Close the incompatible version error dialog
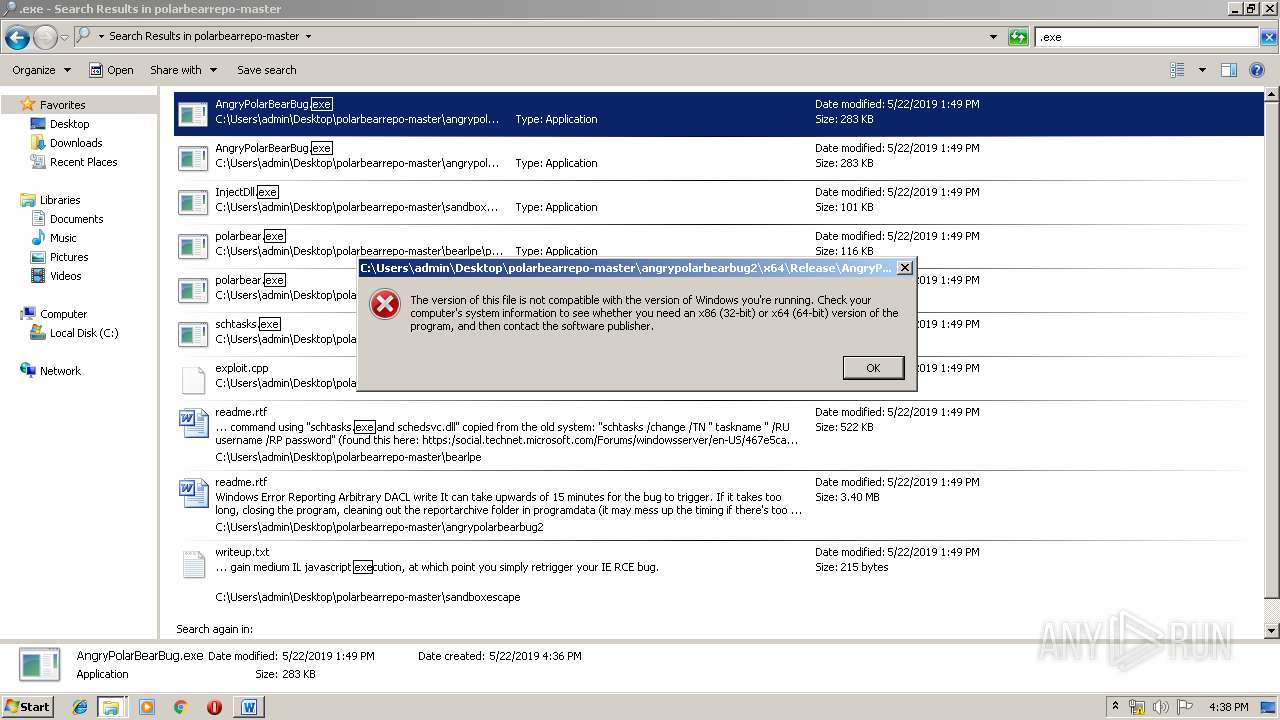1280x720 pixels. [x=904, y=268]
